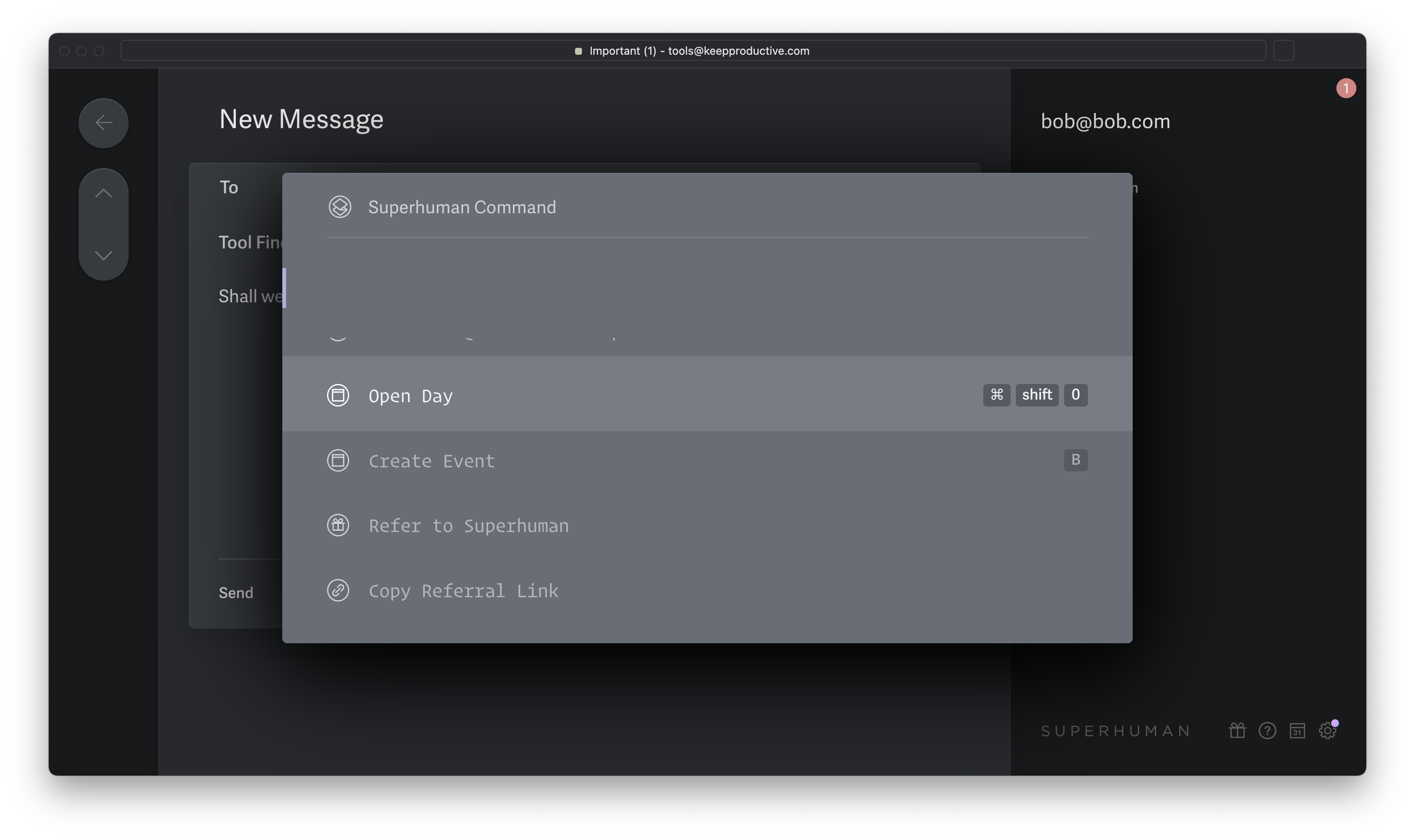Click the calendar icon beside Open Day
Image resolution: width=1415 pixels, height=840 pixels.
338,395
